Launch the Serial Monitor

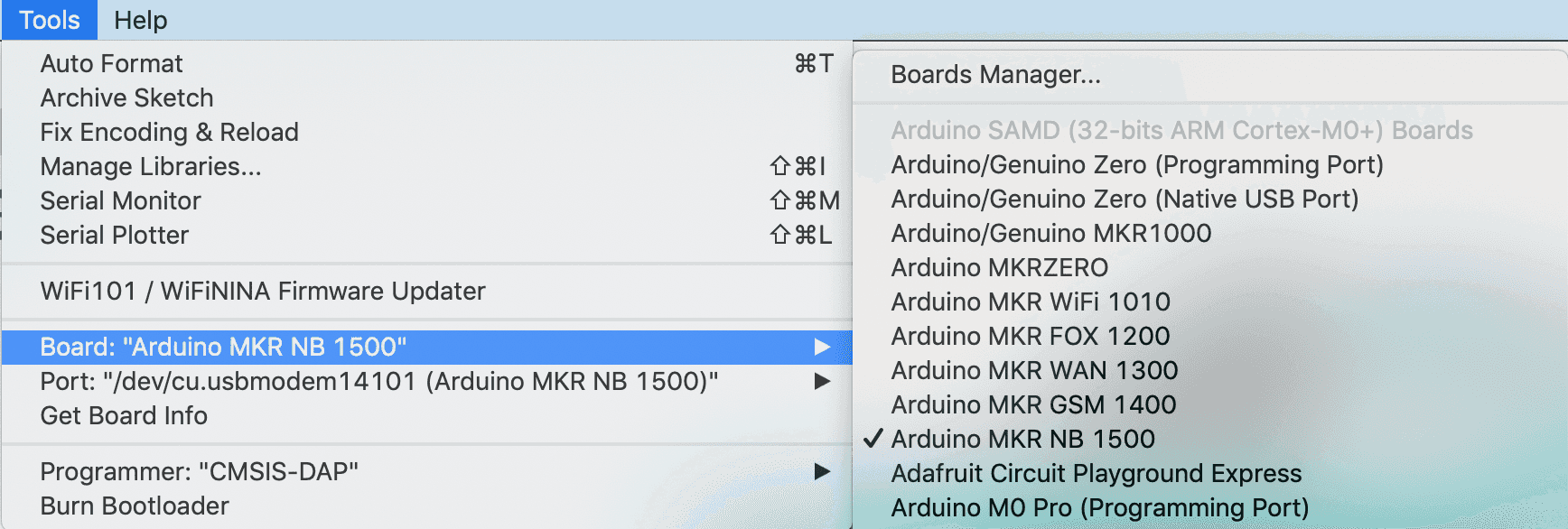click(x=120, y=201)
